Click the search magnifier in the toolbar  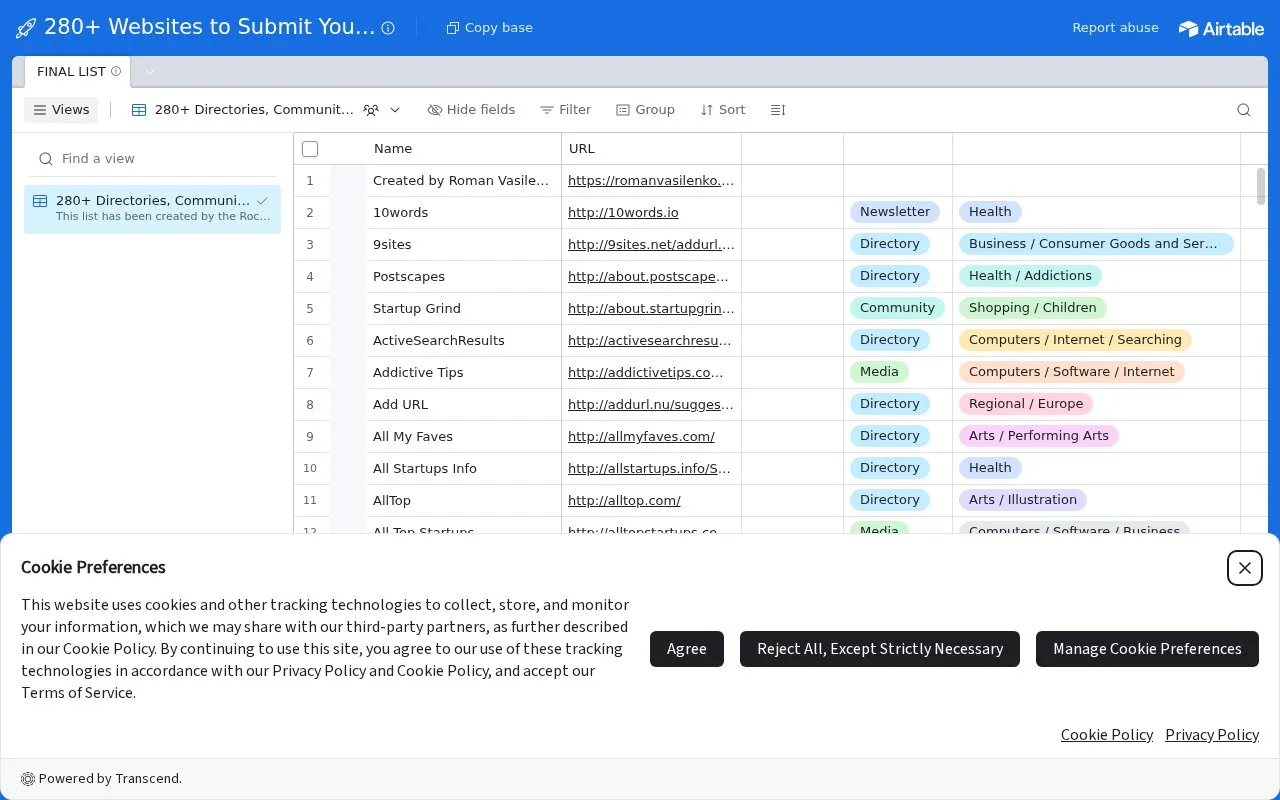[1244, 110]
